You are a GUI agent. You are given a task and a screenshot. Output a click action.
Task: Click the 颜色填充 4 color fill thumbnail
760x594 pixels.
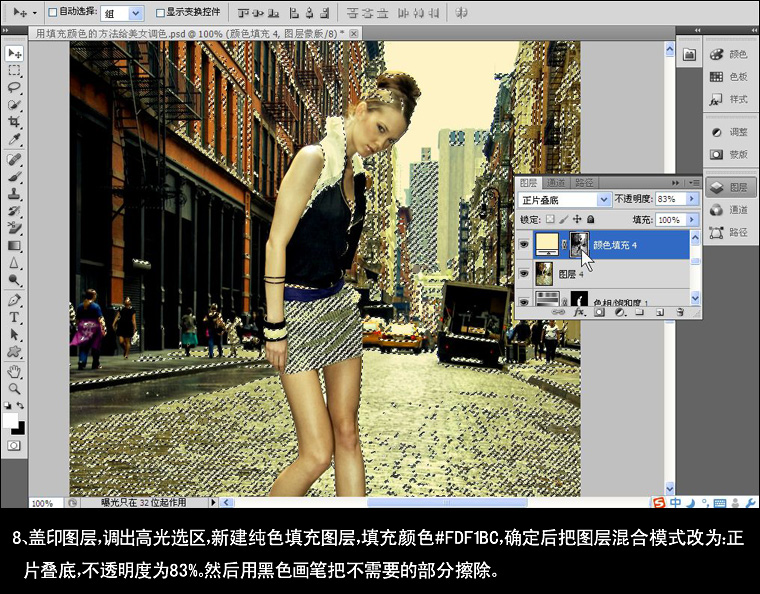pyautogui.click(x=547, y=244)
